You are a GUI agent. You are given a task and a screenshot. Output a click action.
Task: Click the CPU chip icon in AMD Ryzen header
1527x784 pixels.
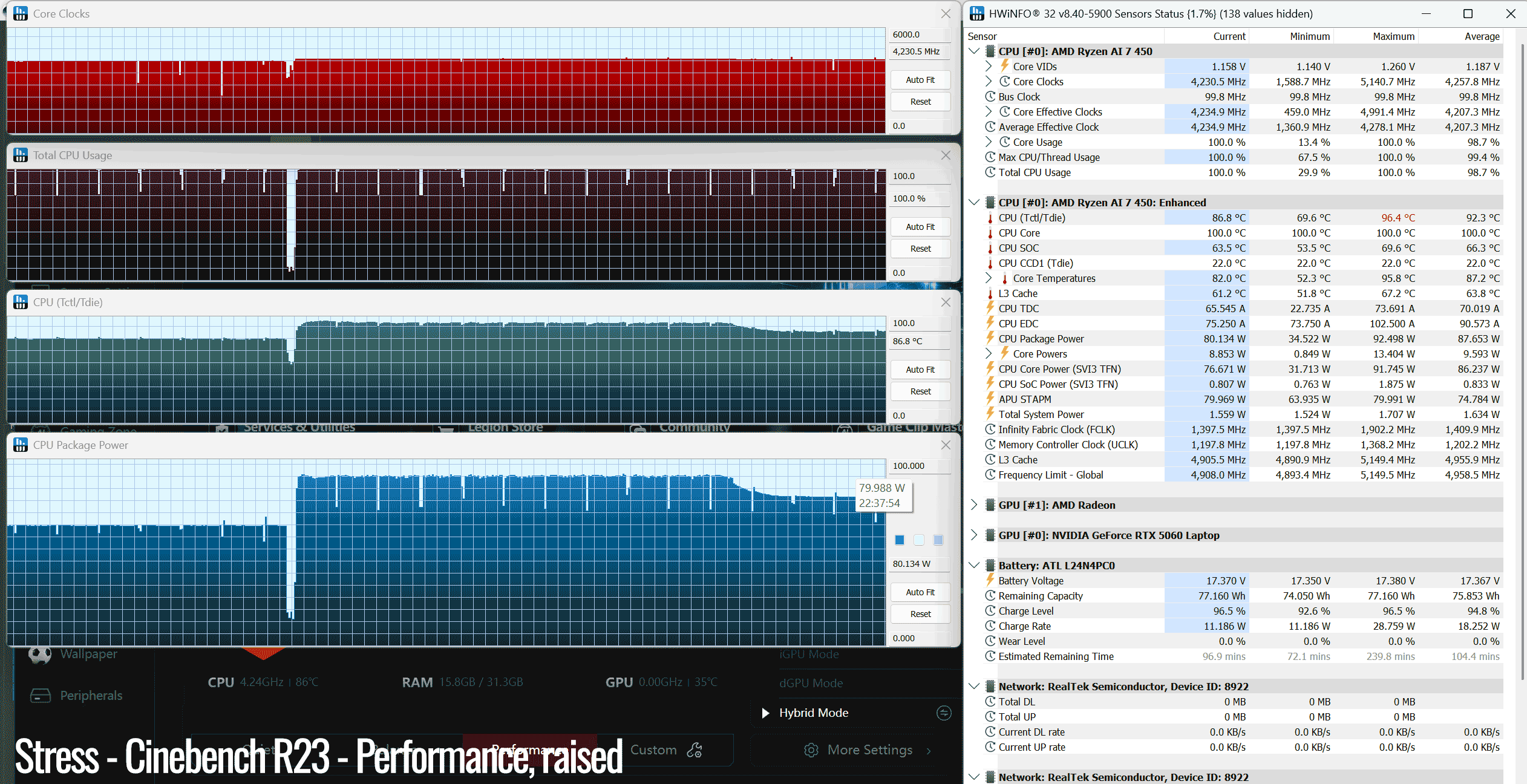point(990,51)
